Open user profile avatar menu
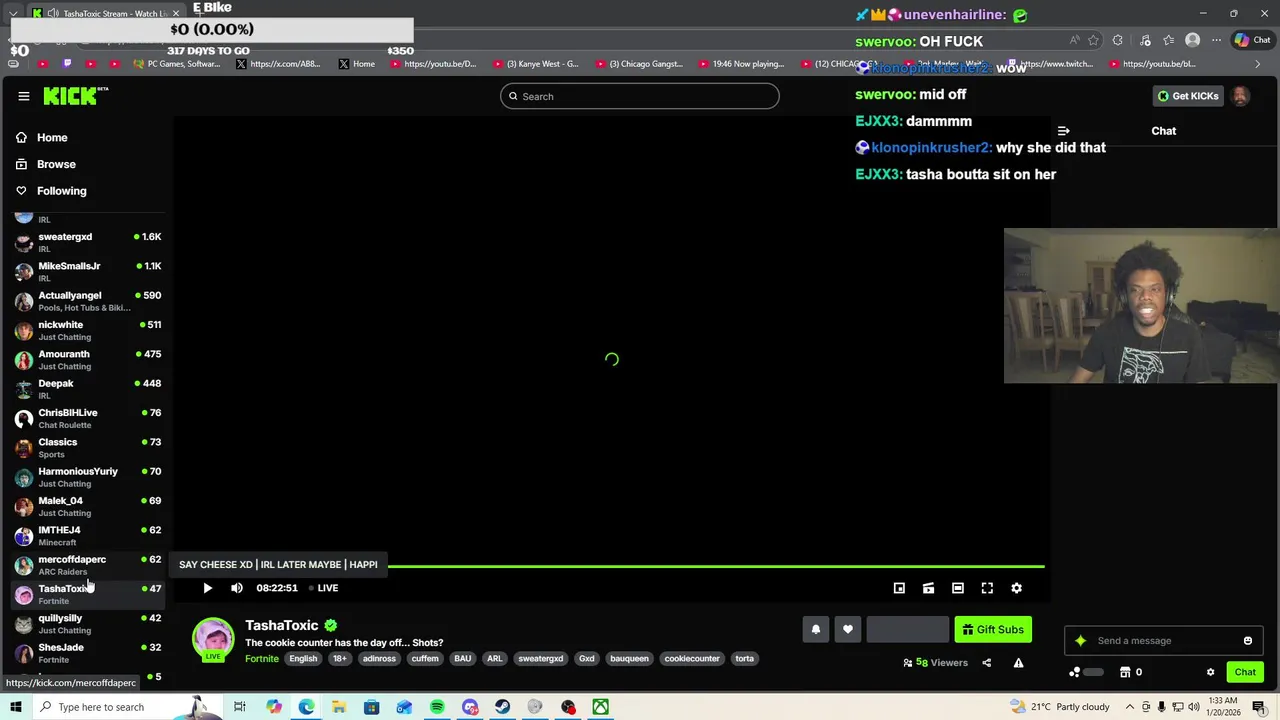 (x=1240, y=96)
